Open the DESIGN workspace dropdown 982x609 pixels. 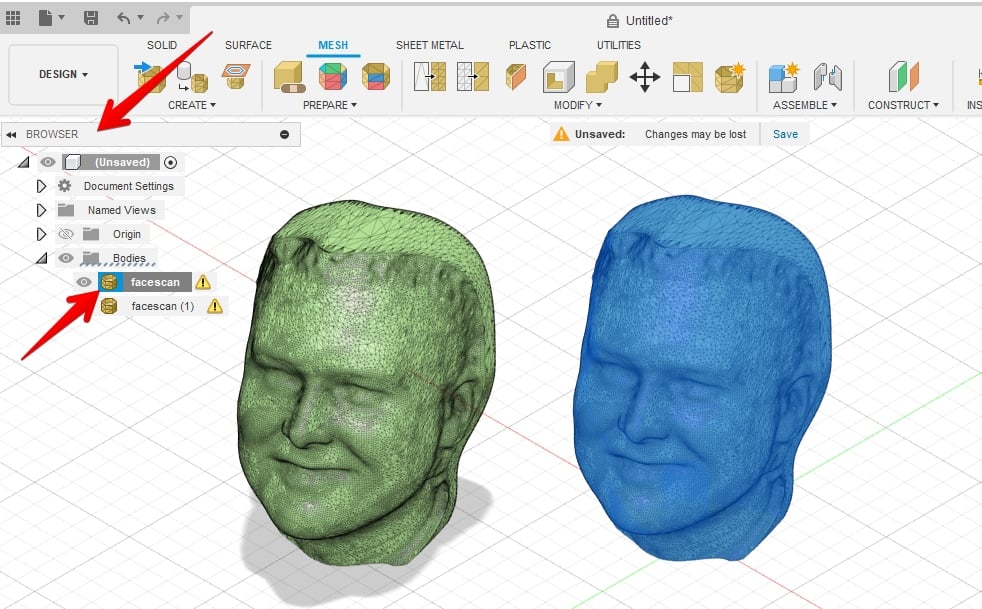[63, 74]
